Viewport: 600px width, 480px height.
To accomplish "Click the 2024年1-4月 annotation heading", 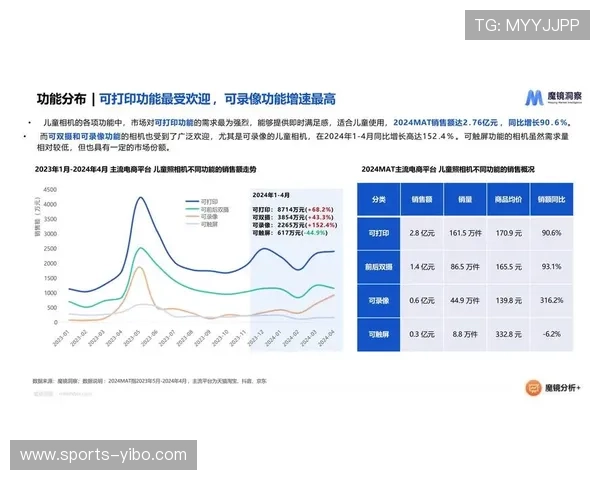I will (x=271, y=195).
